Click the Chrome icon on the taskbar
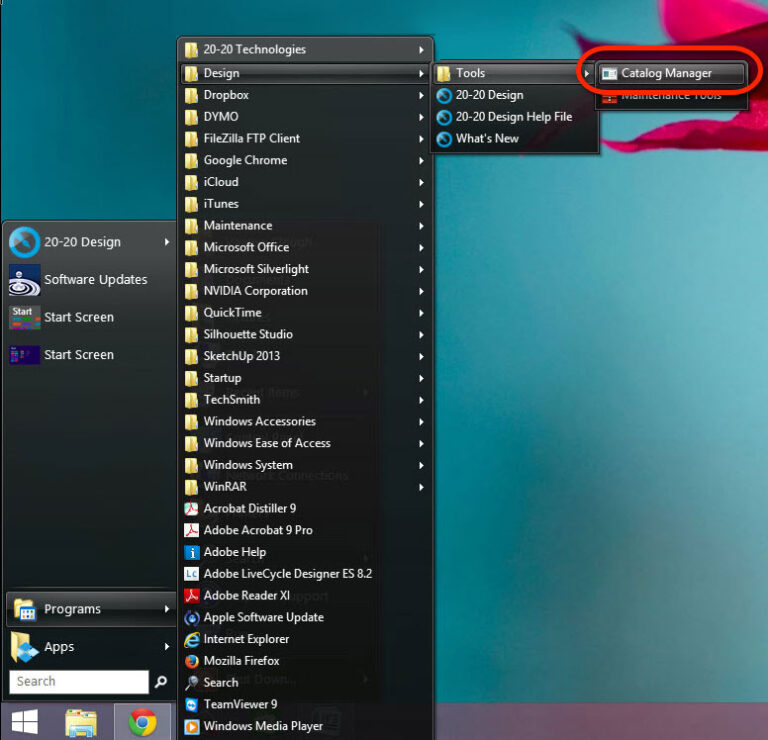 [142, 722]
